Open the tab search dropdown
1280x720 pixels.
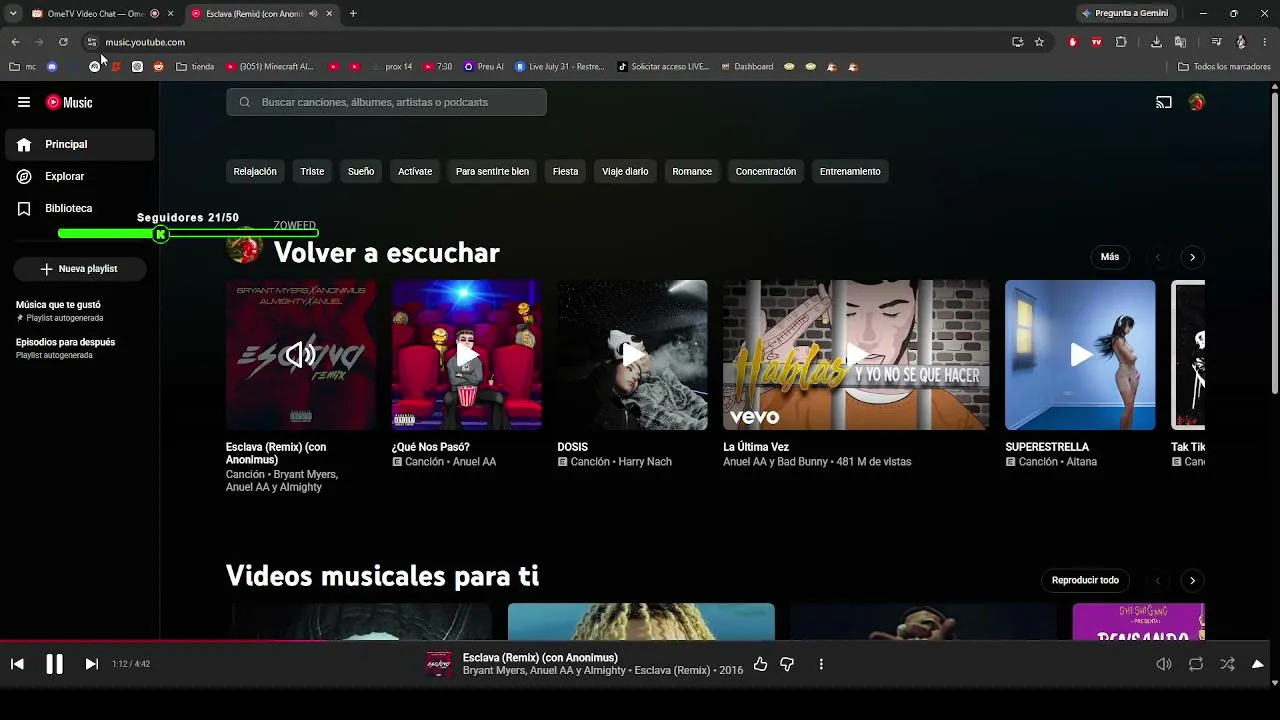(13, 14)
